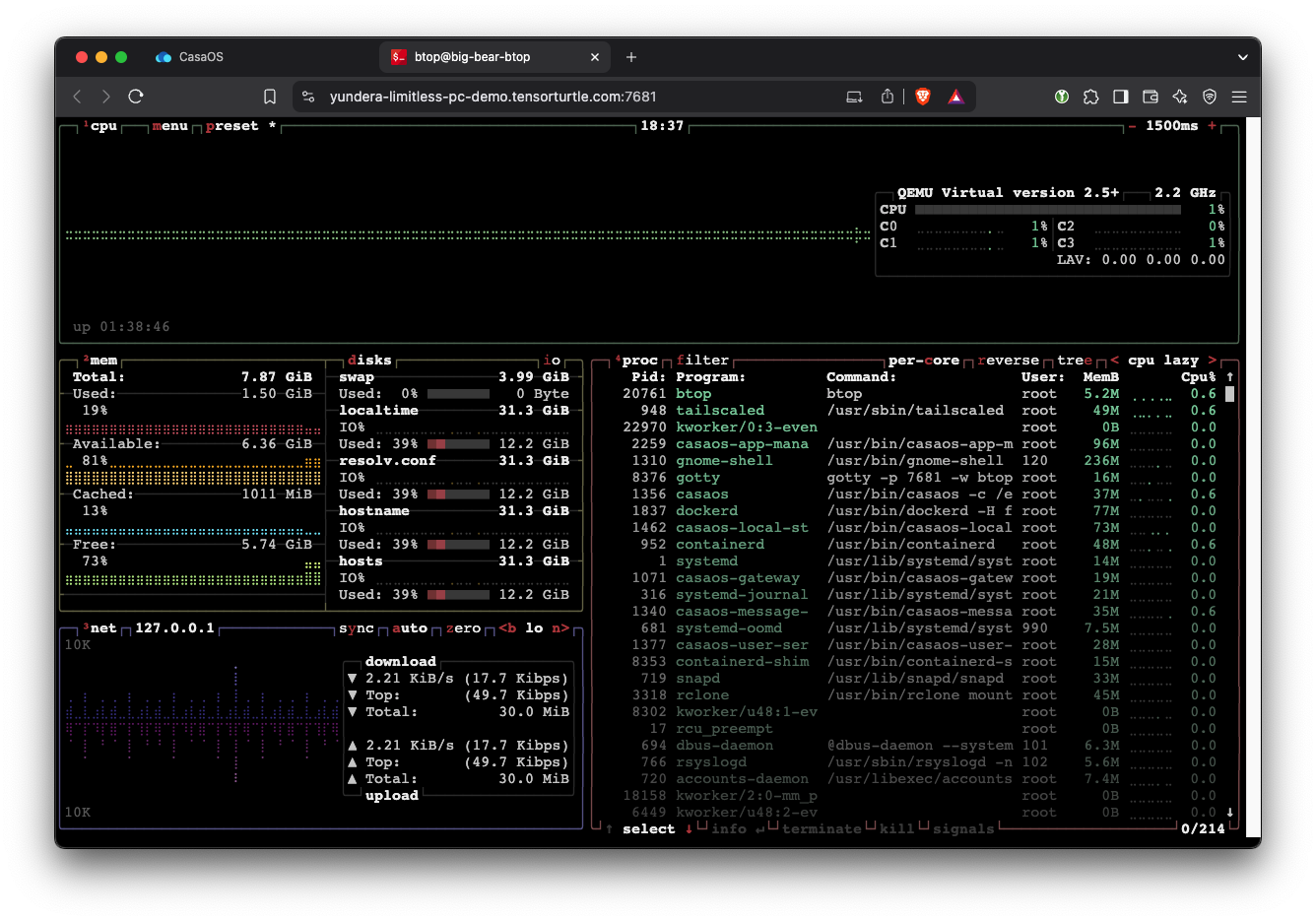Click the share icon in the address bar
Screen dimensions: 1316x921
point(888,97)
